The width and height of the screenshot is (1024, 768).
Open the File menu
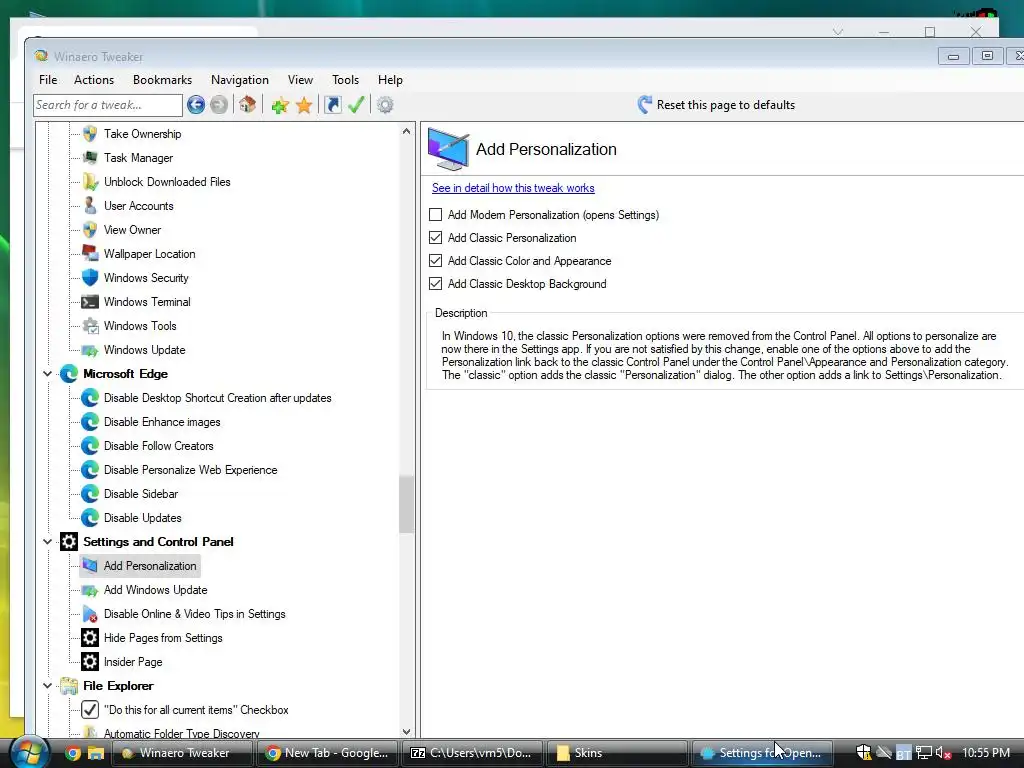pos(48,80)
